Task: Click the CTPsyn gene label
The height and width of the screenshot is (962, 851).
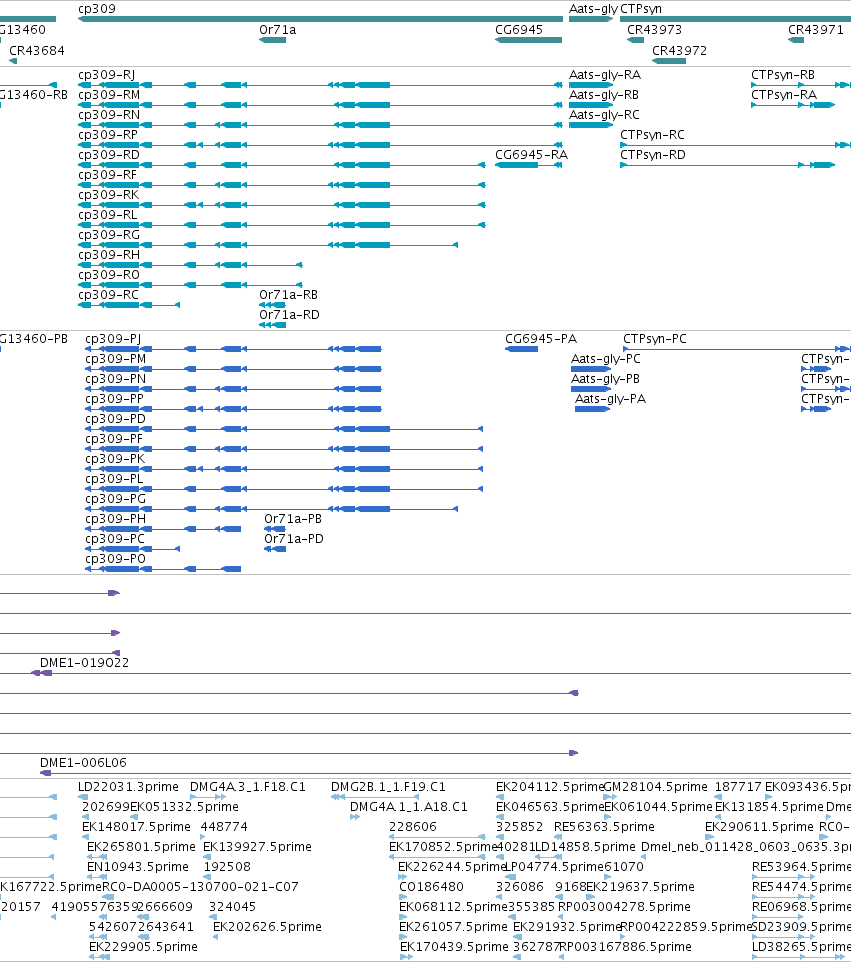Action: [641, 9]
